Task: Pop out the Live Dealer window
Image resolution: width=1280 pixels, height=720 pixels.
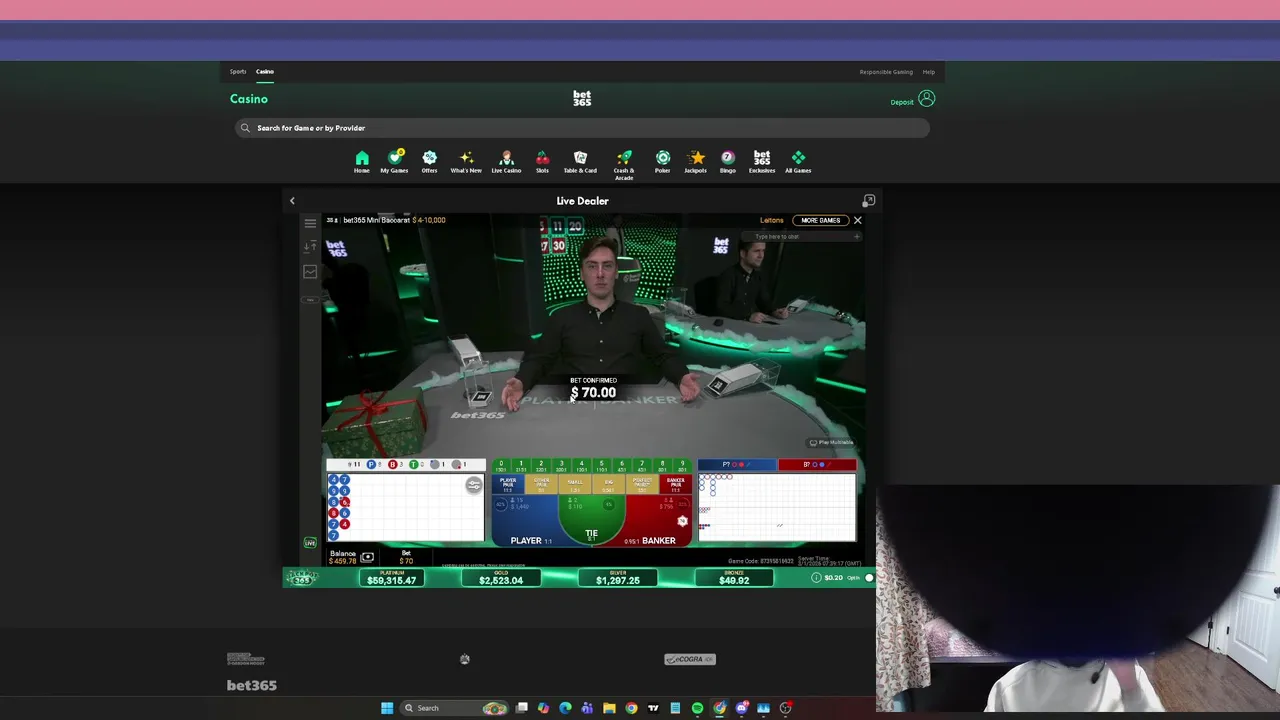Action: [x=869, y=201]
